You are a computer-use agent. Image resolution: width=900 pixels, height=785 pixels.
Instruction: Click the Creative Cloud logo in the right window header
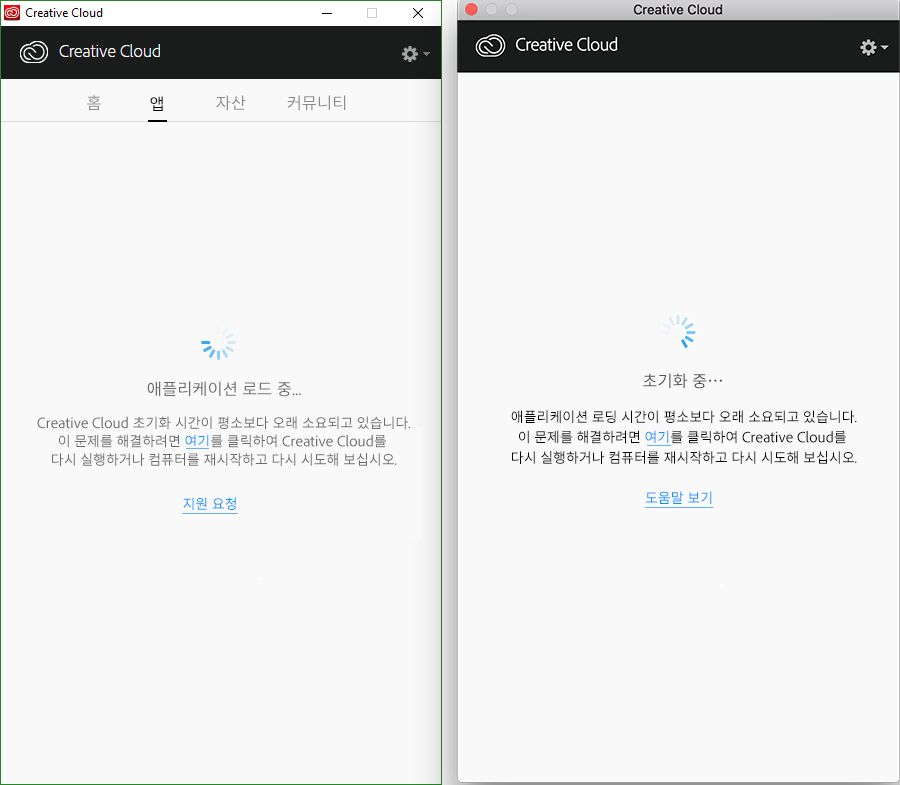click(x=490, y=45)
